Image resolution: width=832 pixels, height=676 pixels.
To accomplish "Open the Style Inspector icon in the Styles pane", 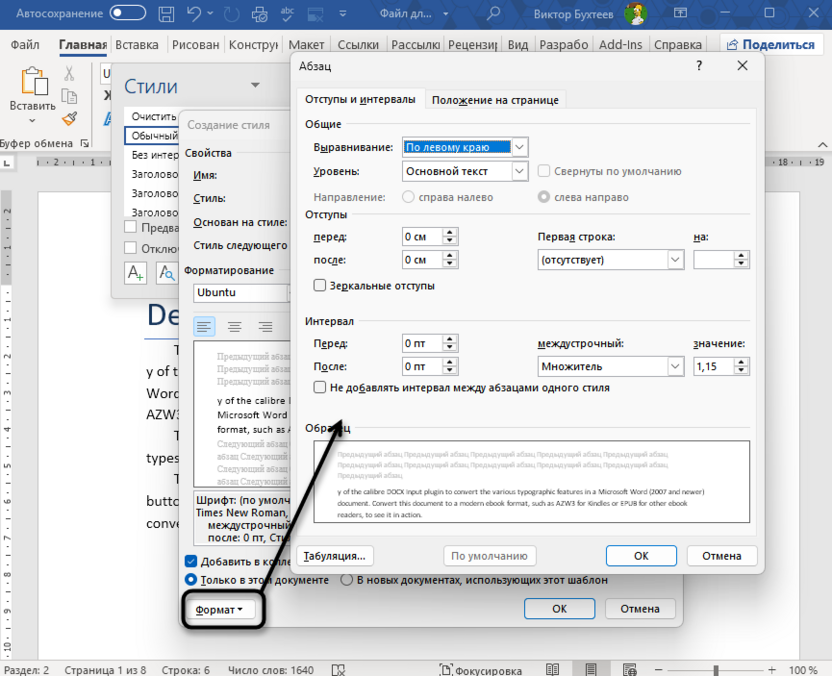I will tap(167, 273).
